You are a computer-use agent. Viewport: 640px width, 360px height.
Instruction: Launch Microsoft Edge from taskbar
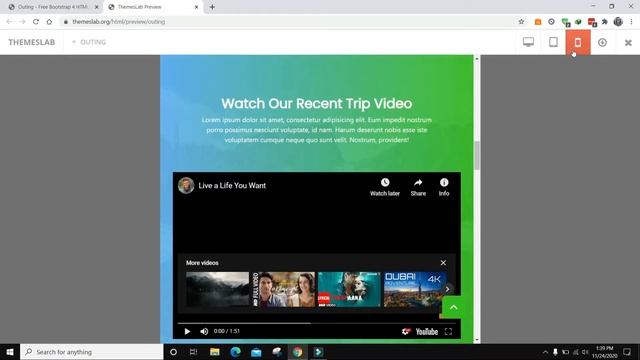(x=236, y=352)
